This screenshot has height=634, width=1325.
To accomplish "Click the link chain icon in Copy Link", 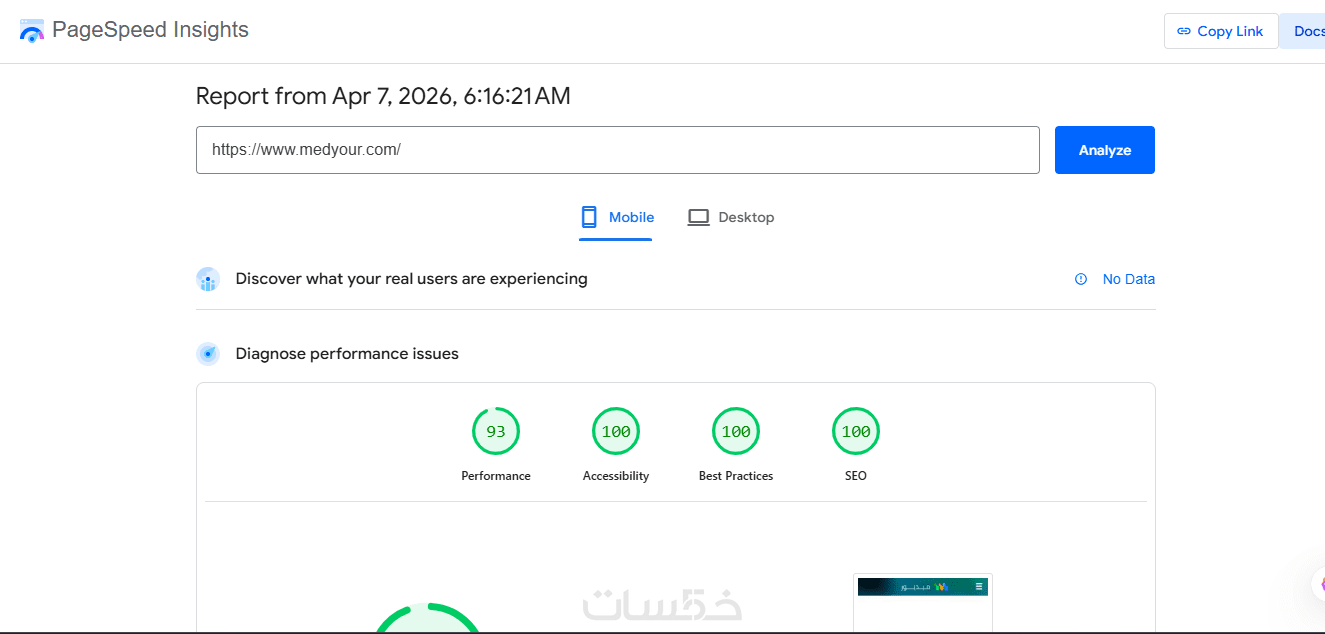I will click(1184, 31).
